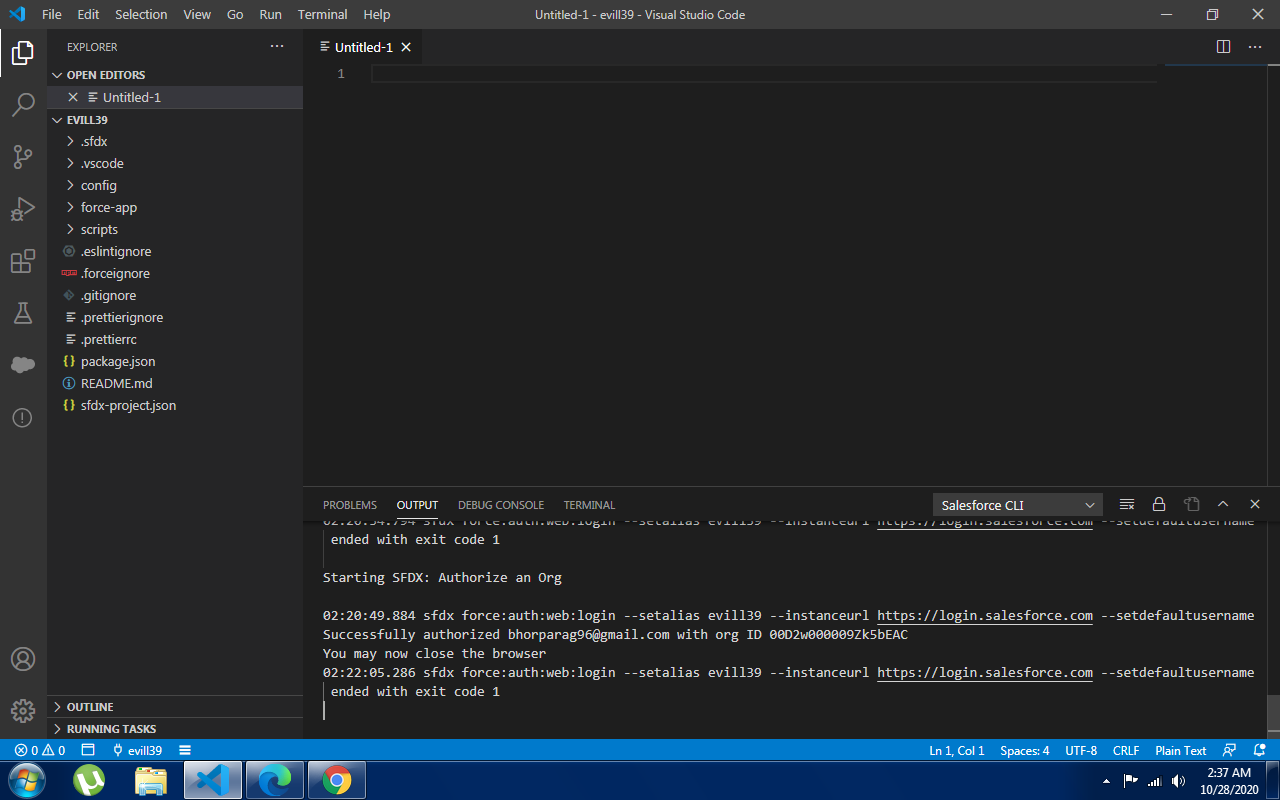Click the Accounts icon above settings
The width and height of the screenshot is (1280, 800).
pos(22,659)
